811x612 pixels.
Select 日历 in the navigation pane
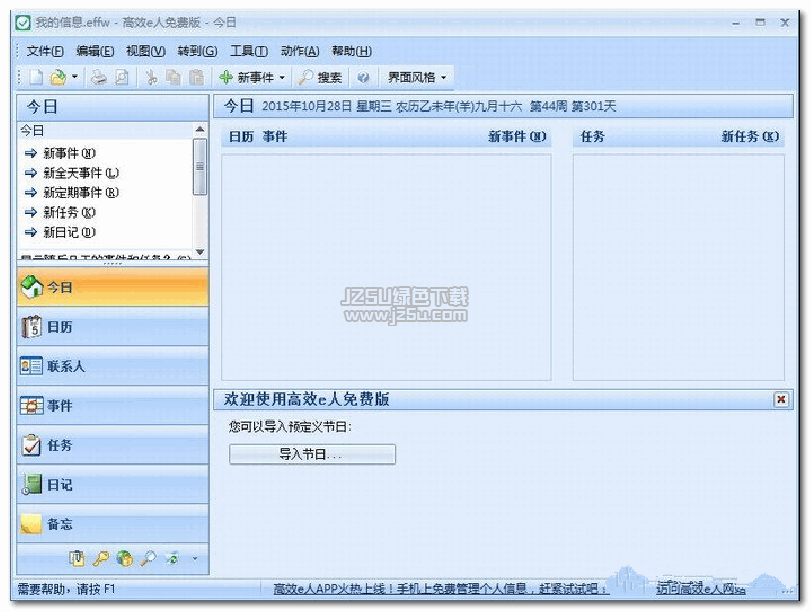pos(113,327)
